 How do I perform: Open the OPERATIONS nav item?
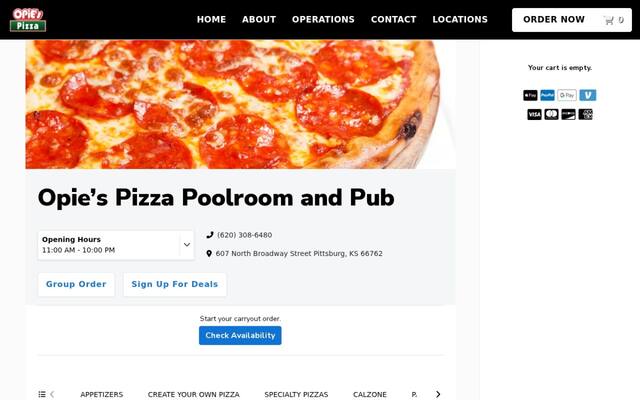(323, 20)
